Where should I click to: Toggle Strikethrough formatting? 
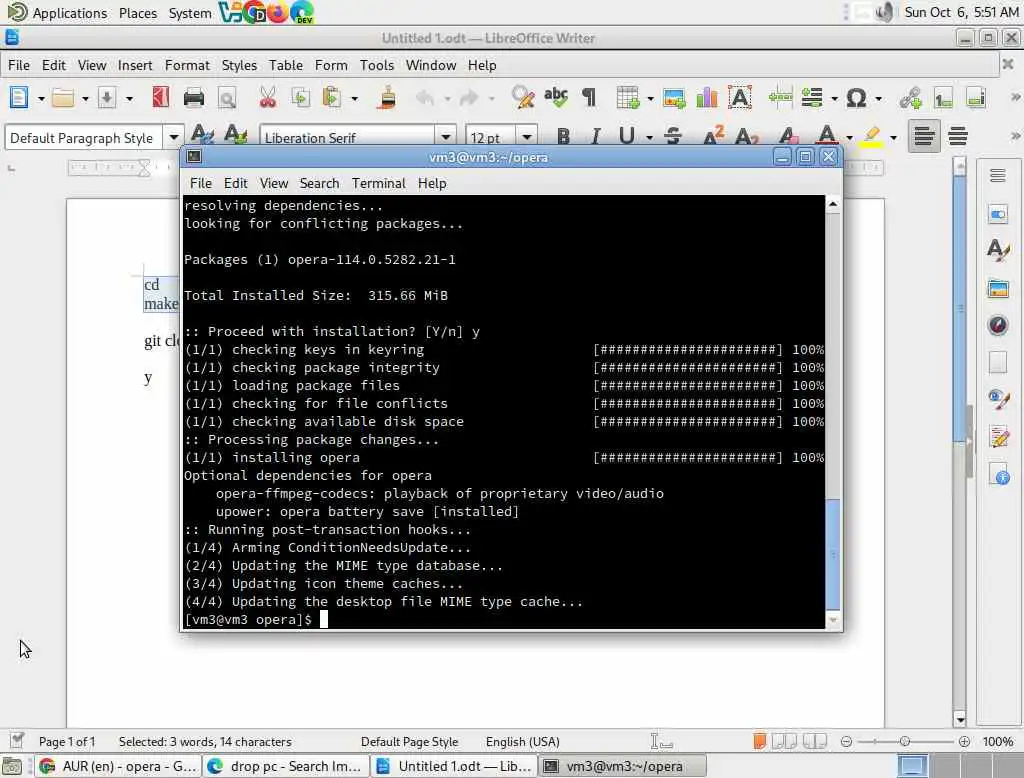coord(673,137)
